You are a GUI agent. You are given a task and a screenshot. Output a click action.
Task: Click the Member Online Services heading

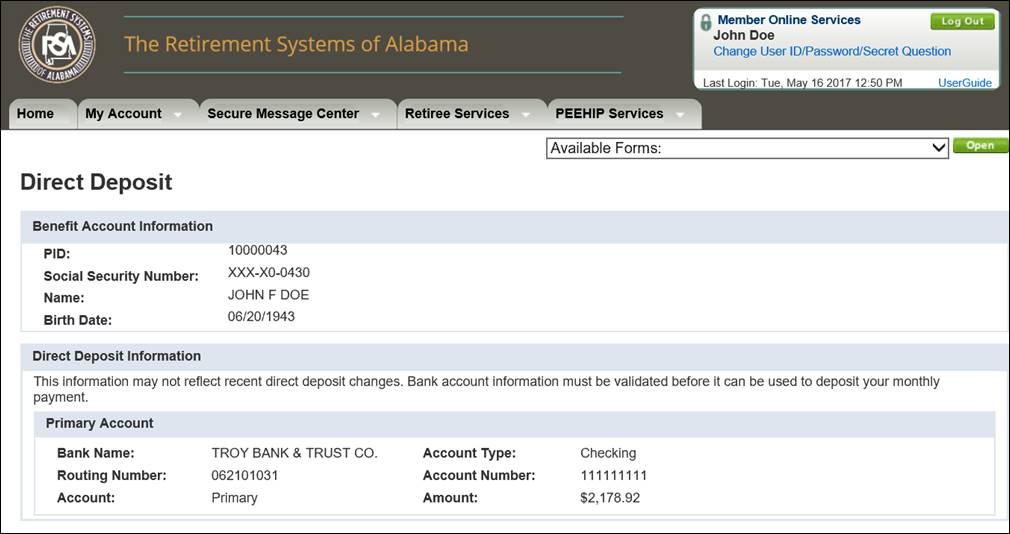[x=789, y=20]
